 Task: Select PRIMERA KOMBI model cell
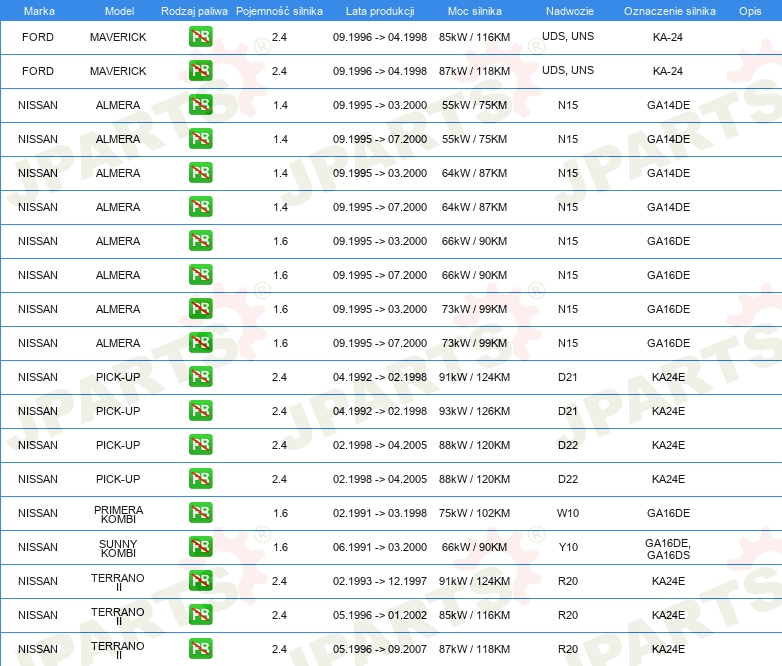(x=118, y=514)
